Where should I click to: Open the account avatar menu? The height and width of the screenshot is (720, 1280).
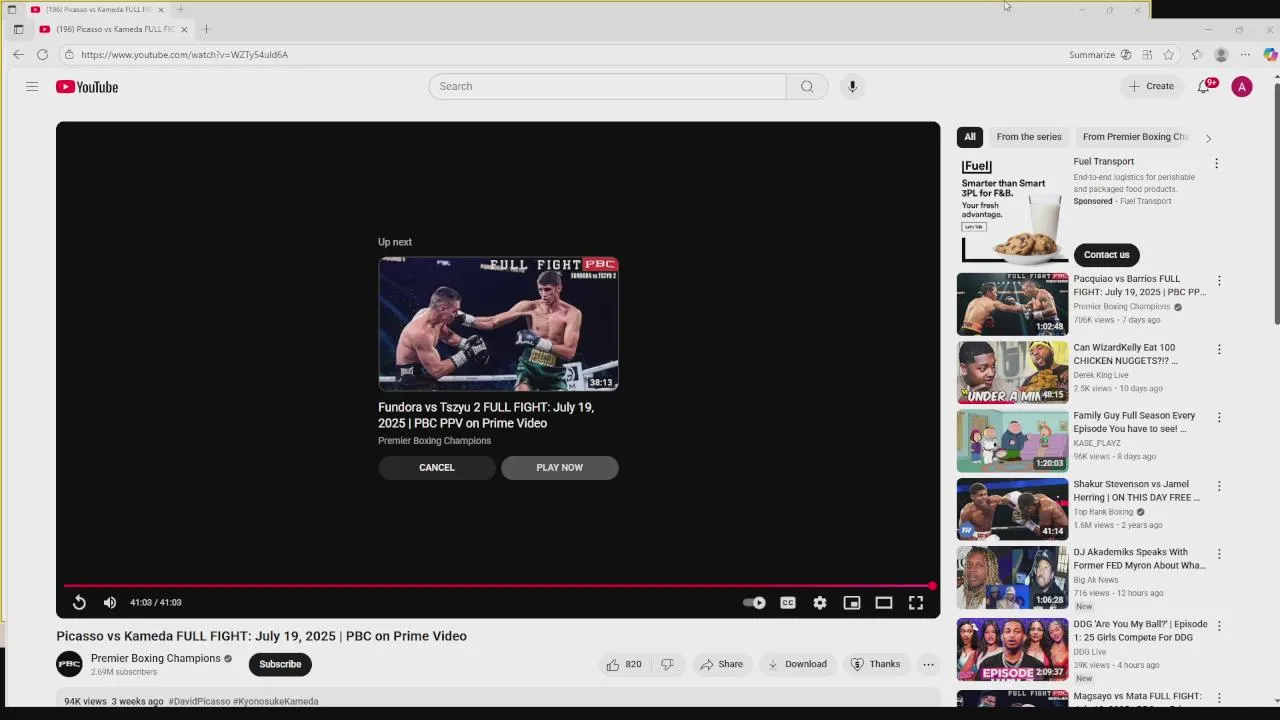tap(1242, 87)
